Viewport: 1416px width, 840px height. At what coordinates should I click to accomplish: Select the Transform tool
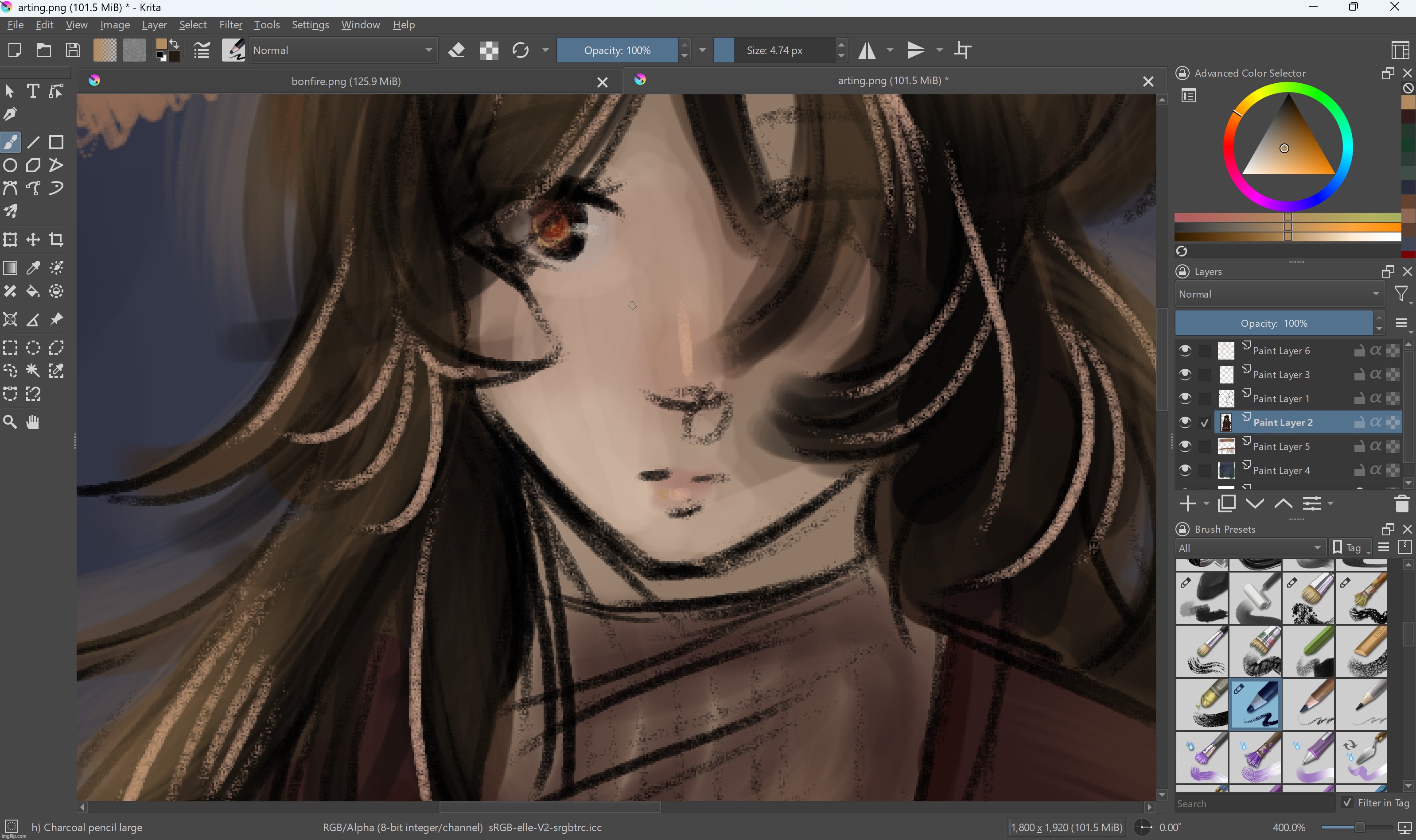[x=10, y=240]
